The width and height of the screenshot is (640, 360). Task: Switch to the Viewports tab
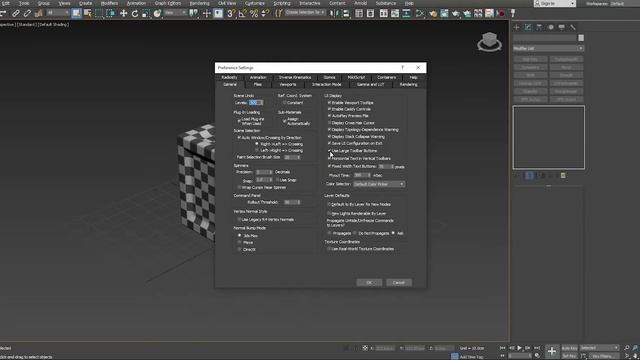pyautogui.click(x=288, y=84)
